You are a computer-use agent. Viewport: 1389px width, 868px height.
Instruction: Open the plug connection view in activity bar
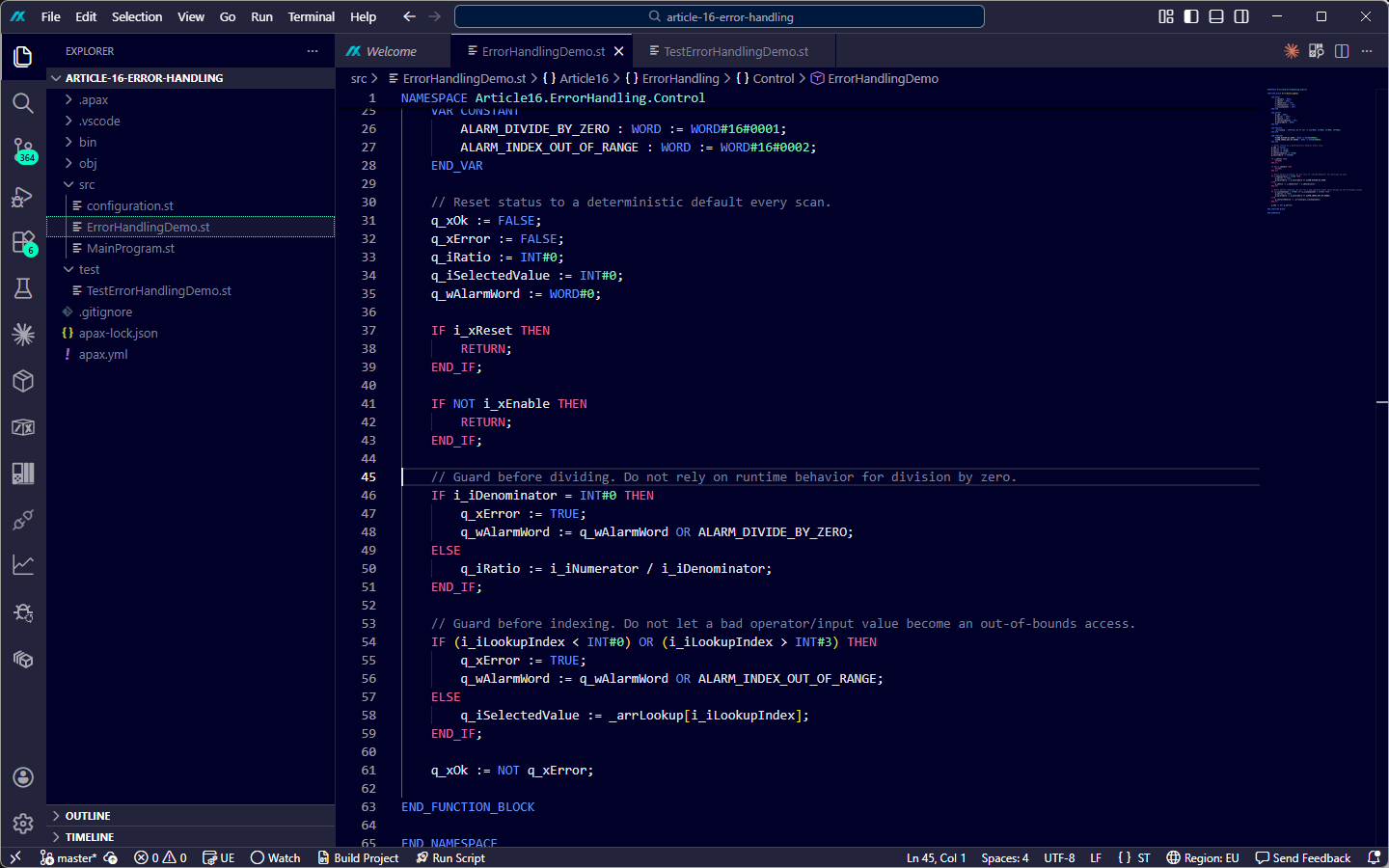[23, 520]
